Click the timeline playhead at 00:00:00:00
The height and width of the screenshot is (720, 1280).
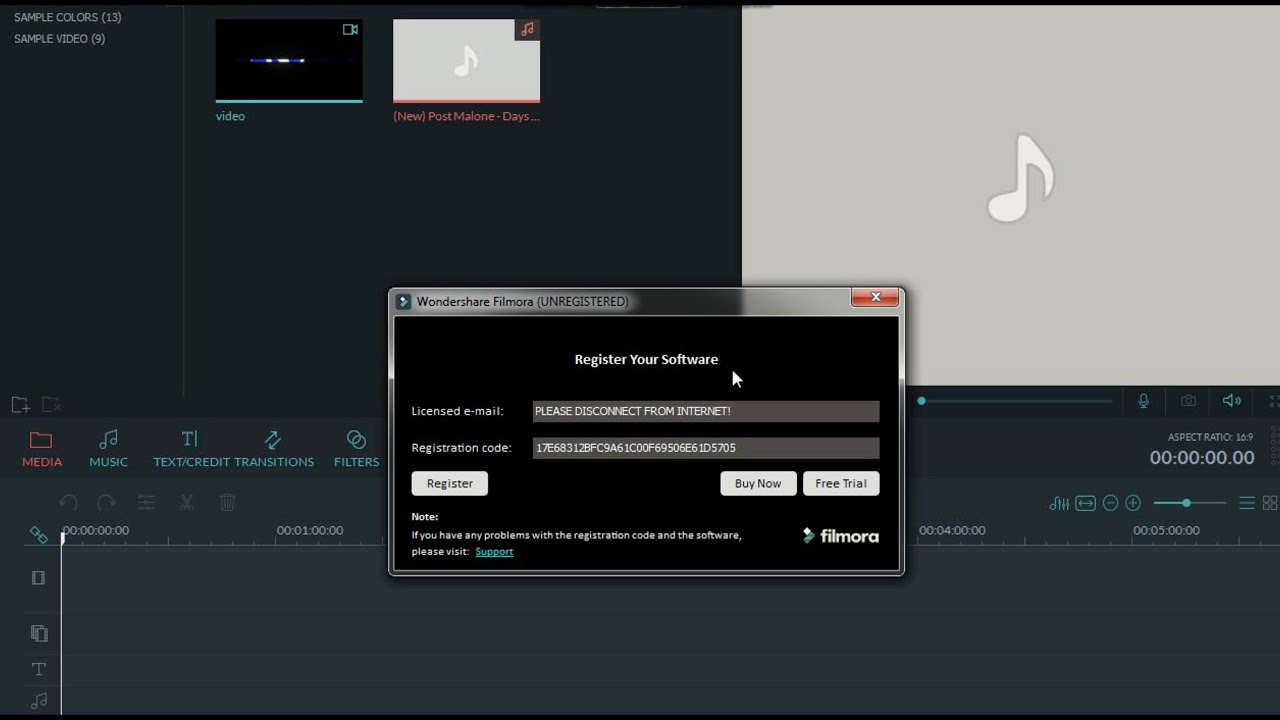pos(62,539)
